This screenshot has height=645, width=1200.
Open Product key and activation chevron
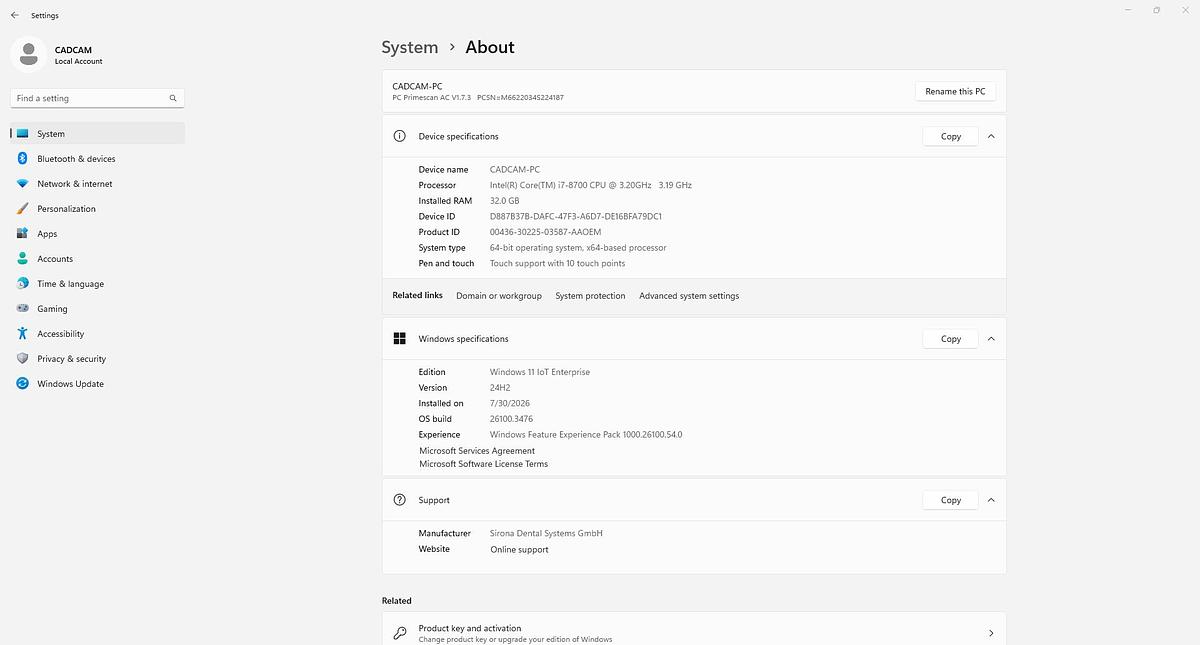991,633
